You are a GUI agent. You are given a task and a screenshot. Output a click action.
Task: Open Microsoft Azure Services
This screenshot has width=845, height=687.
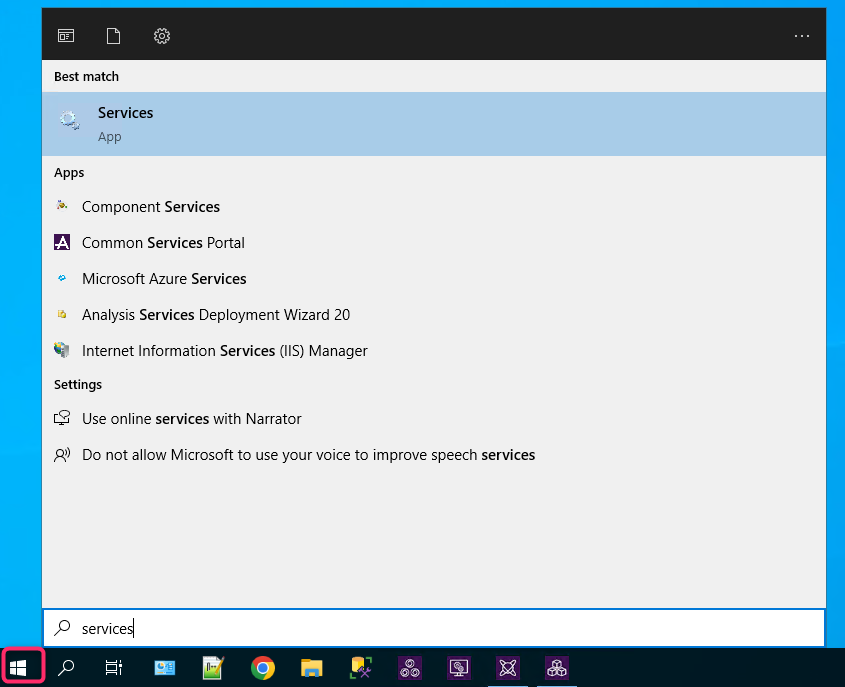pos(434,279)
